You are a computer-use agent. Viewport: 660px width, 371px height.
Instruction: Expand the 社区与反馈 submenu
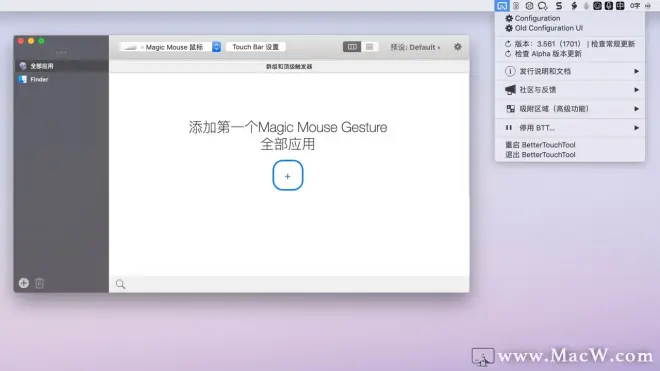(570, 90)
